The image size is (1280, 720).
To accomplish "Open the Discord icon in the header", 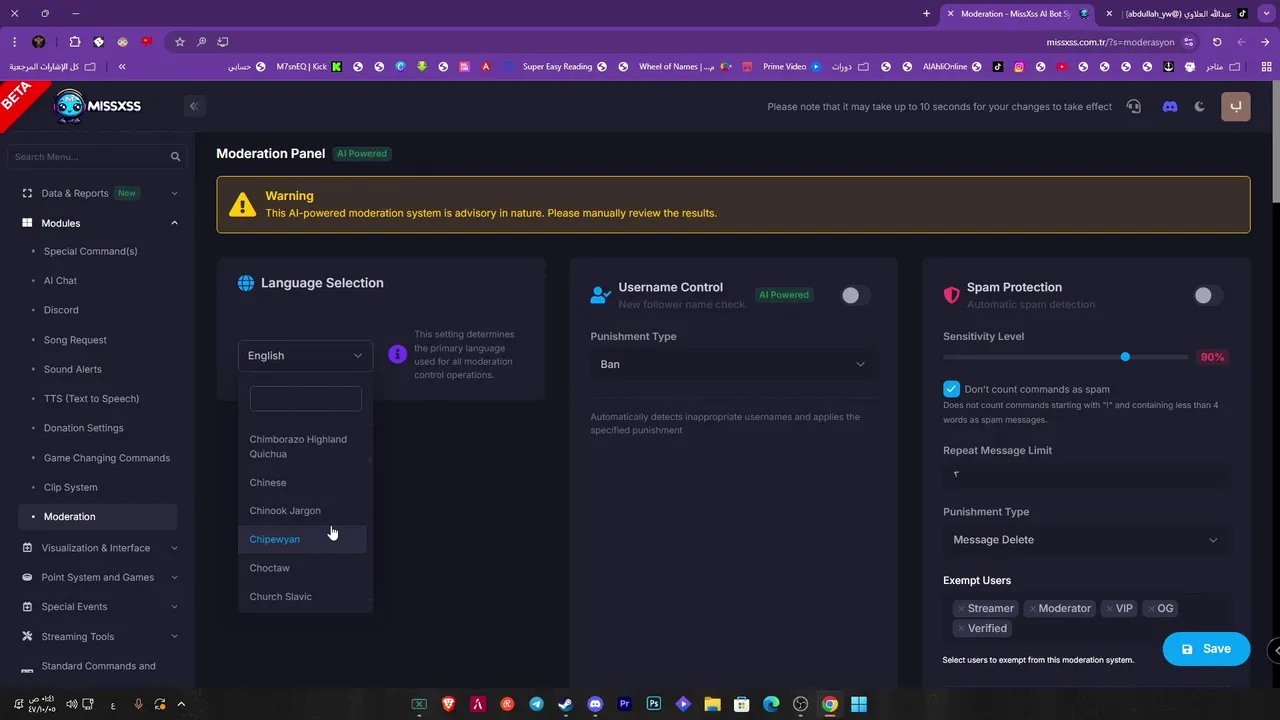I will click(x=1170, y=106).
